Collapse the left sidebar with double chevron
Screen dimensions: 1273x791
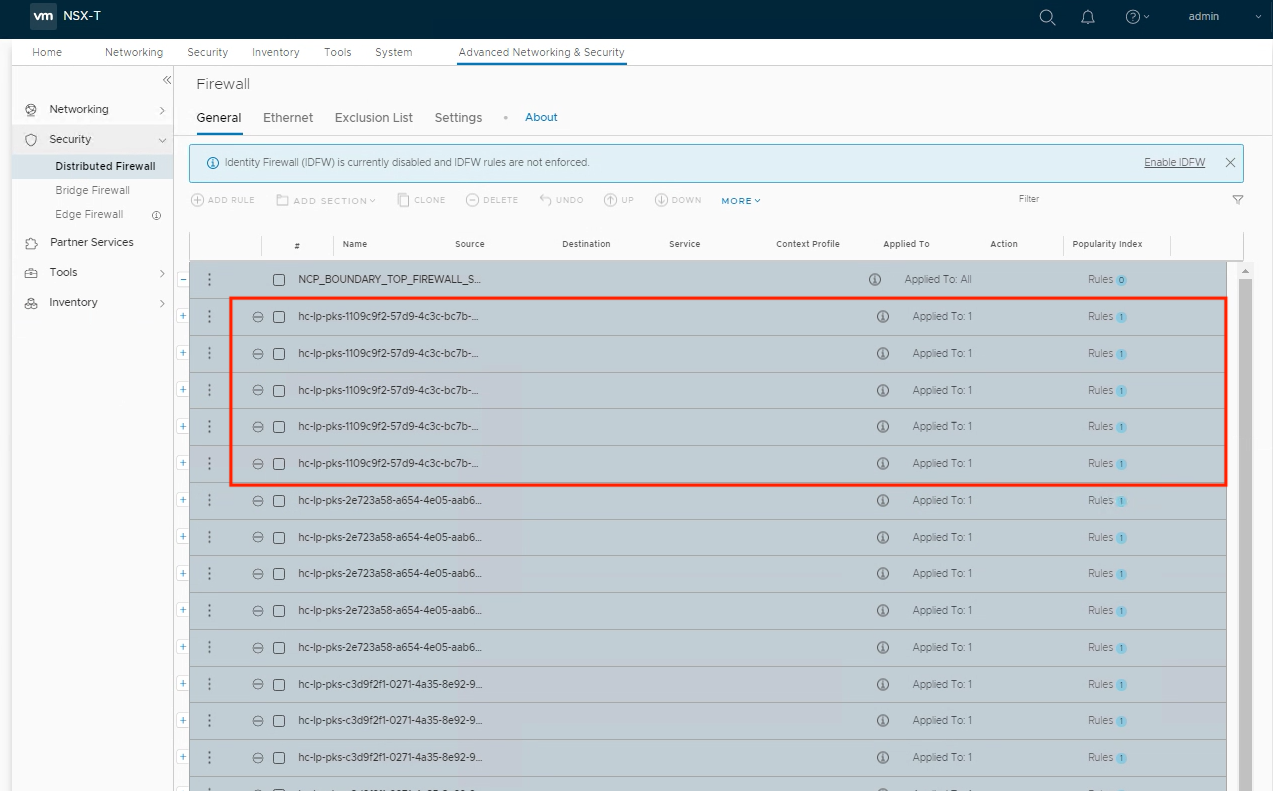[x=167, y=80]
